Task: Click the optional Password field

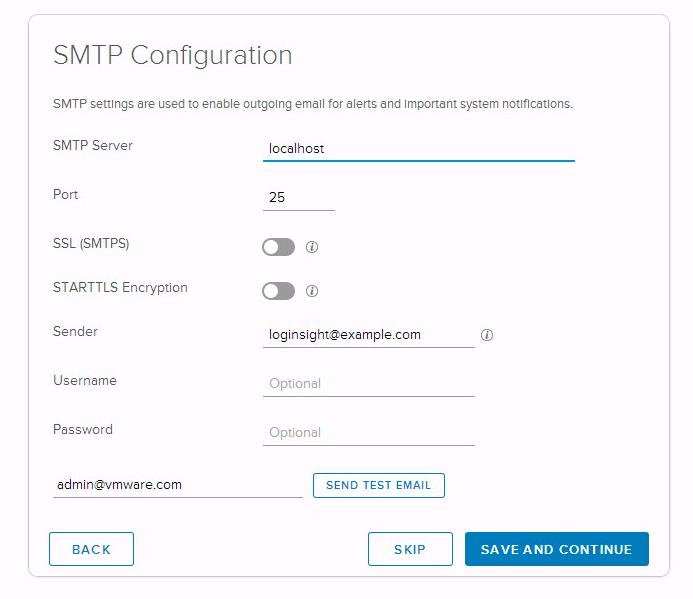Action: coord(368,432)
